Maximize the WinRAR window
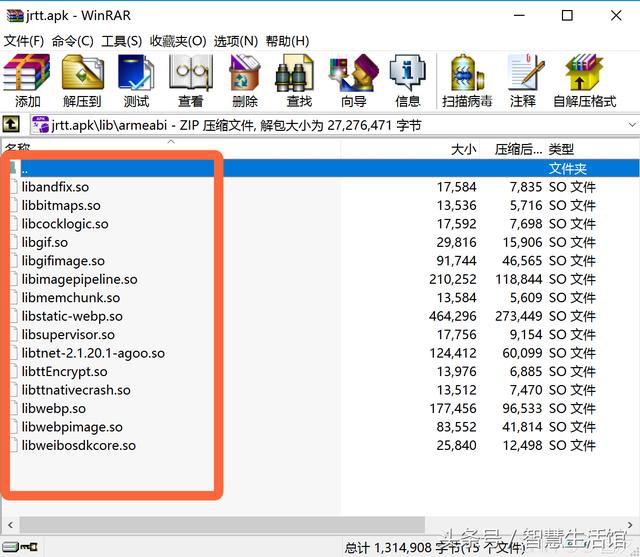Screen dimensions: 640x557 (567, 16)
